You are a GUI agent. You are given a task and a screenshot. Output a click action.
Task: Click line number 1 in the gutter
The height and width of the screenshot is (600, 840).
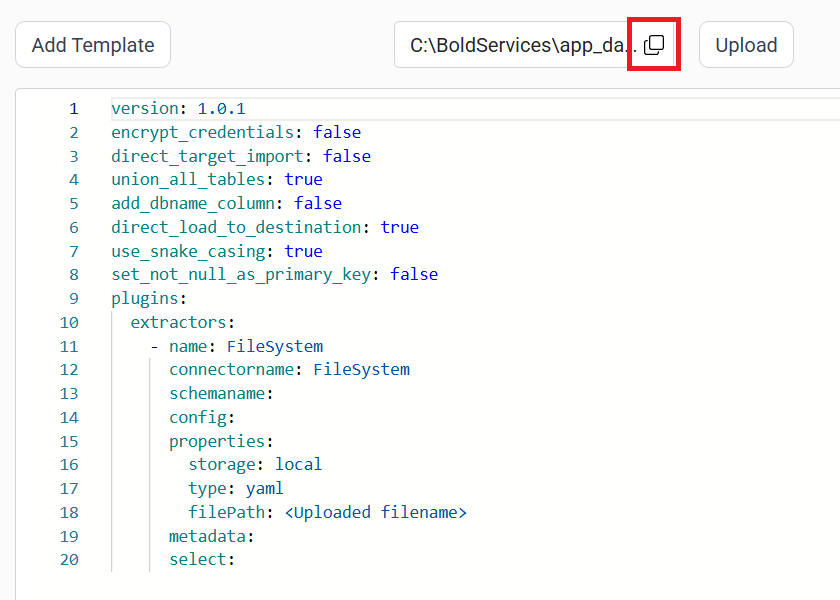(x=73, y=108)
